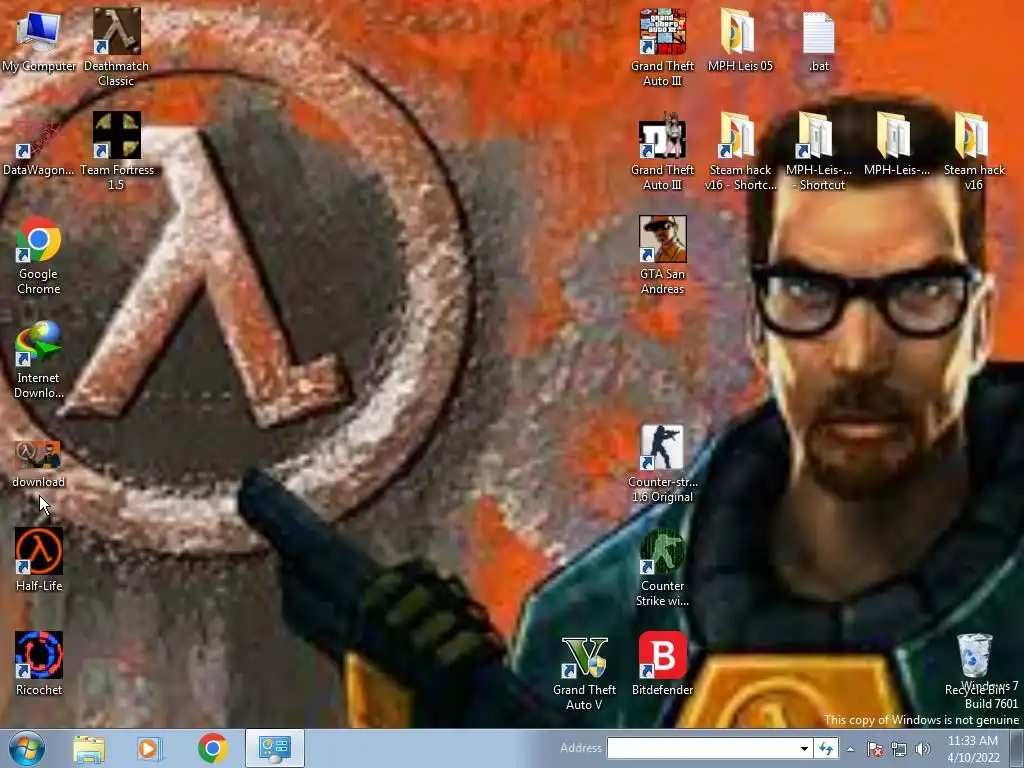
Task: Expand the Address bar dropdown arrow
Action: [x=805, y=748]
